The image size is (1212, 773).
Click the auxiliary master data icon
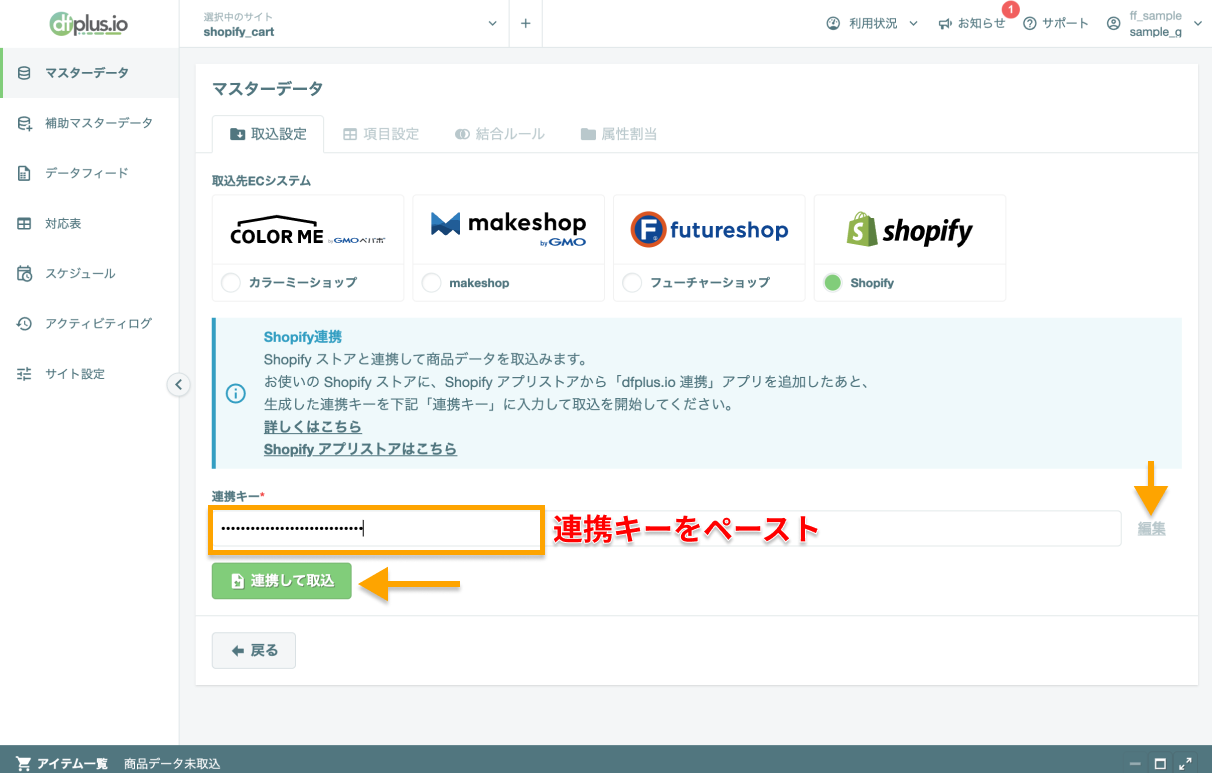tap(24, 123)
